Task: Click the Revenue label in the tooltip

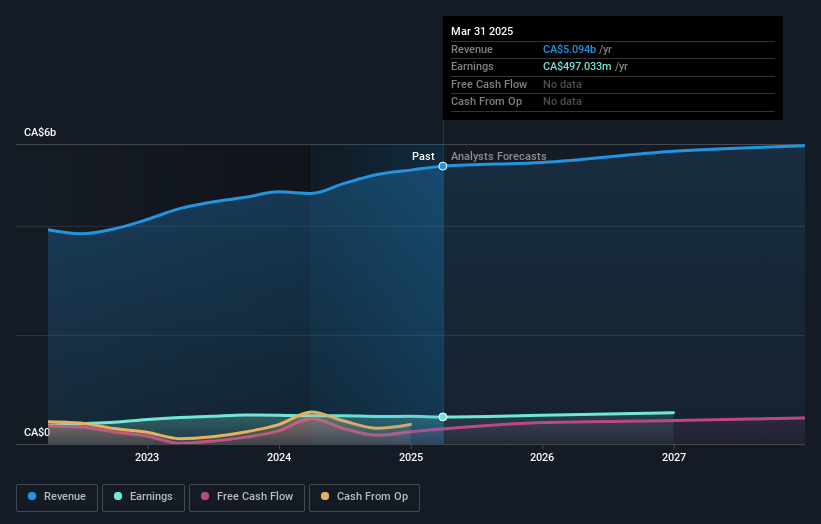Action: [x=472, y=49]
